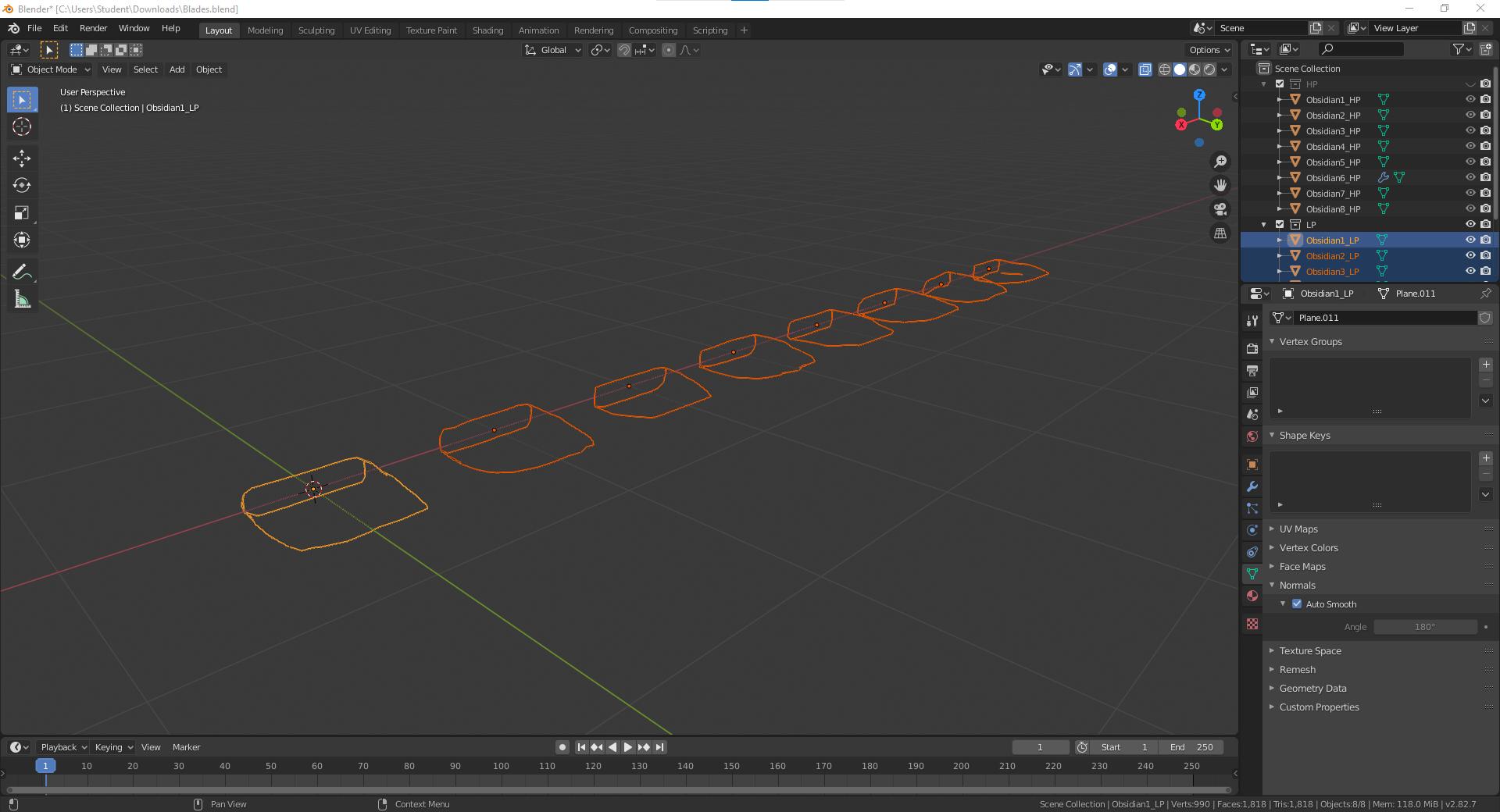1500x812 pixels.
Task: Switch to rendered viewport shading
Action: [1210, 69]
